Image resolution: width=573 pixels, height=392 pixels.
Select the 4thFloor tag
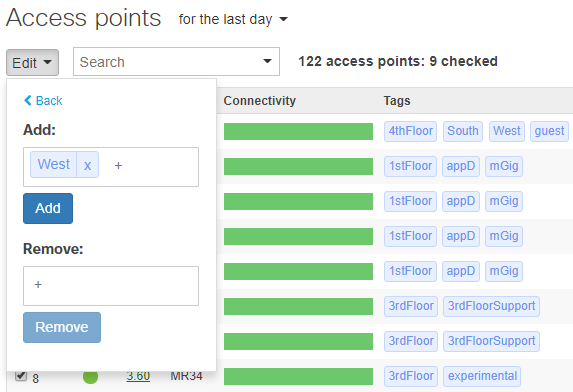tap(410, 131)
